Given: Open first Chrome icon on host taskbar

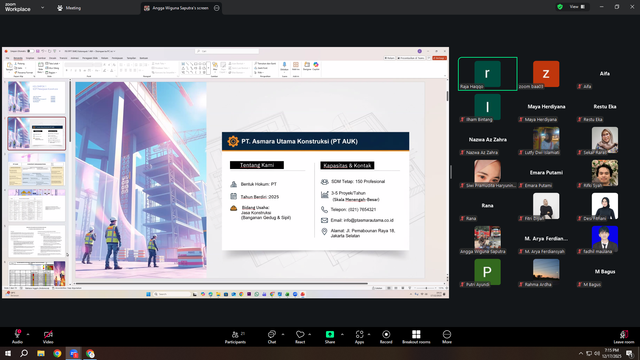Looking at the screenshot, I should 57,353.
